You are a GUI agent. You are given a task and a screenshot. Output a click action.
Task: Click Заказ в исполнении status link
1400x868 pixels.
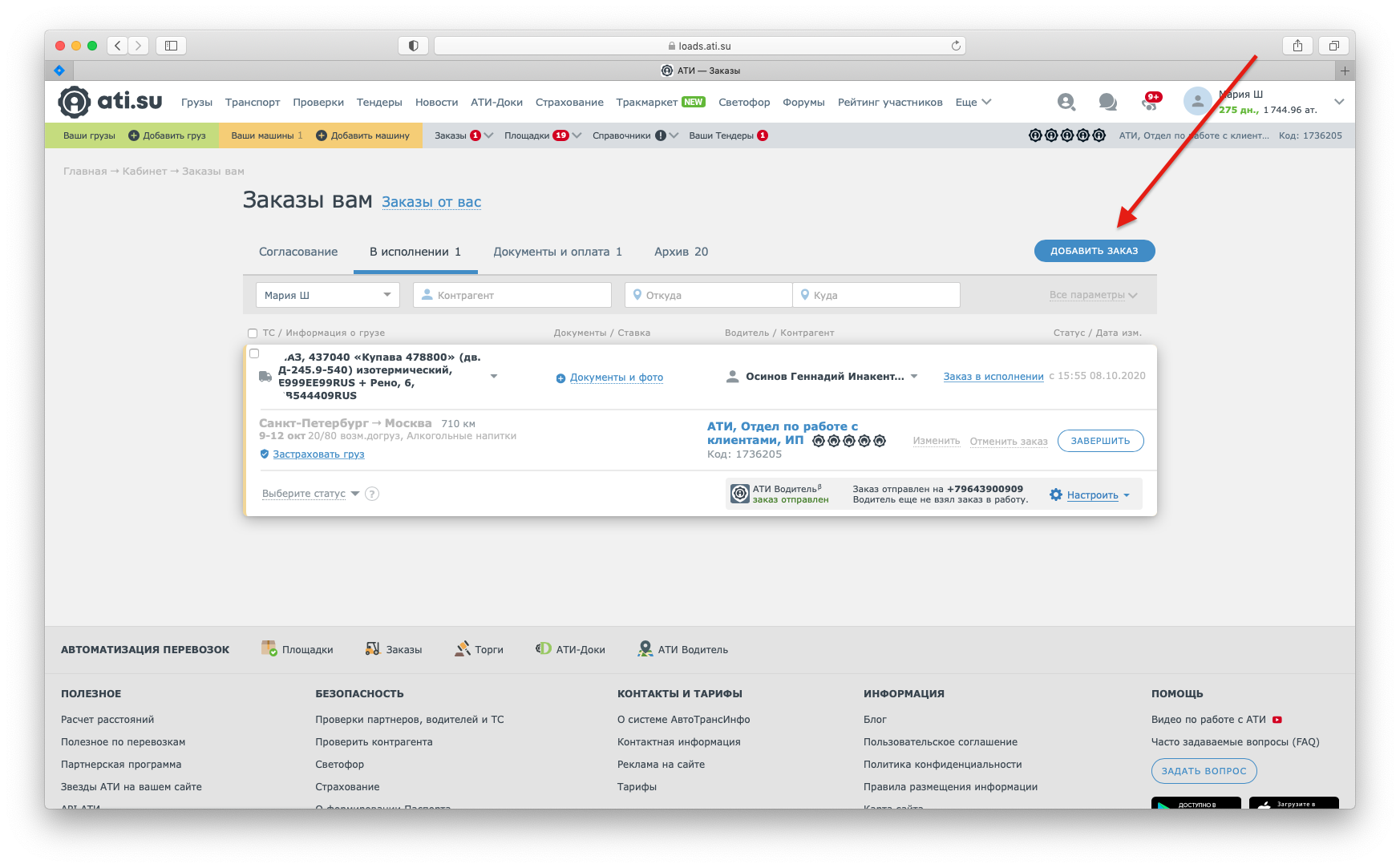tap(993, 376)
